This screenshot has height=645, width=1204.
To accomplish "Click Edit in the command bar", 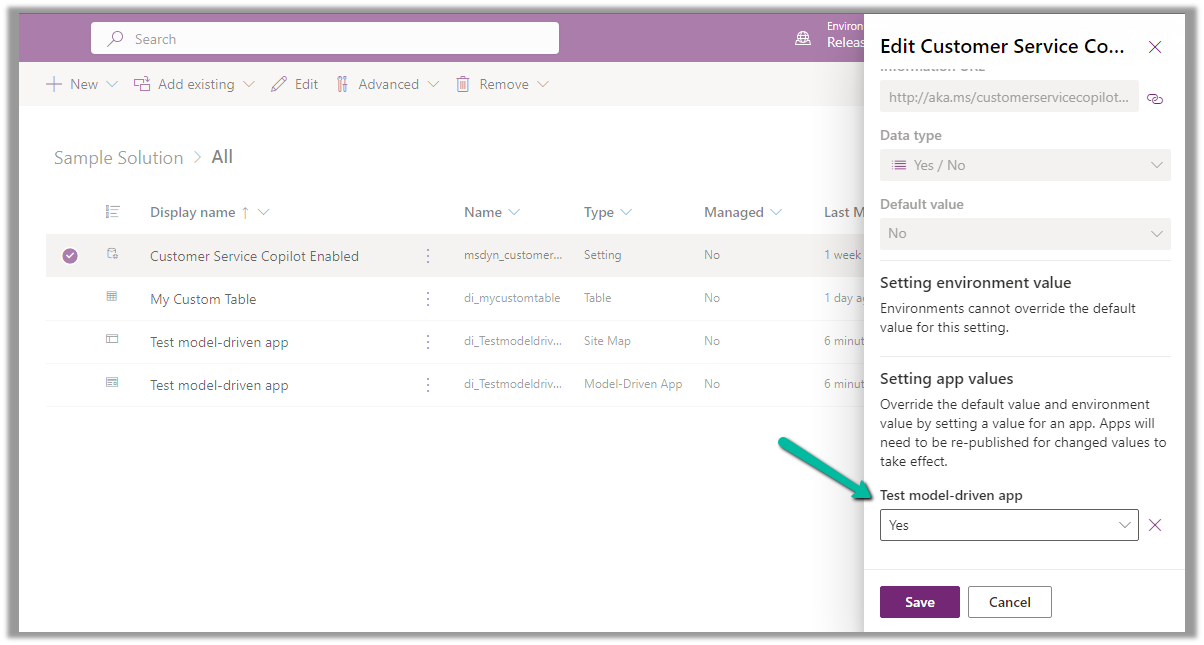I will (295, 84).
